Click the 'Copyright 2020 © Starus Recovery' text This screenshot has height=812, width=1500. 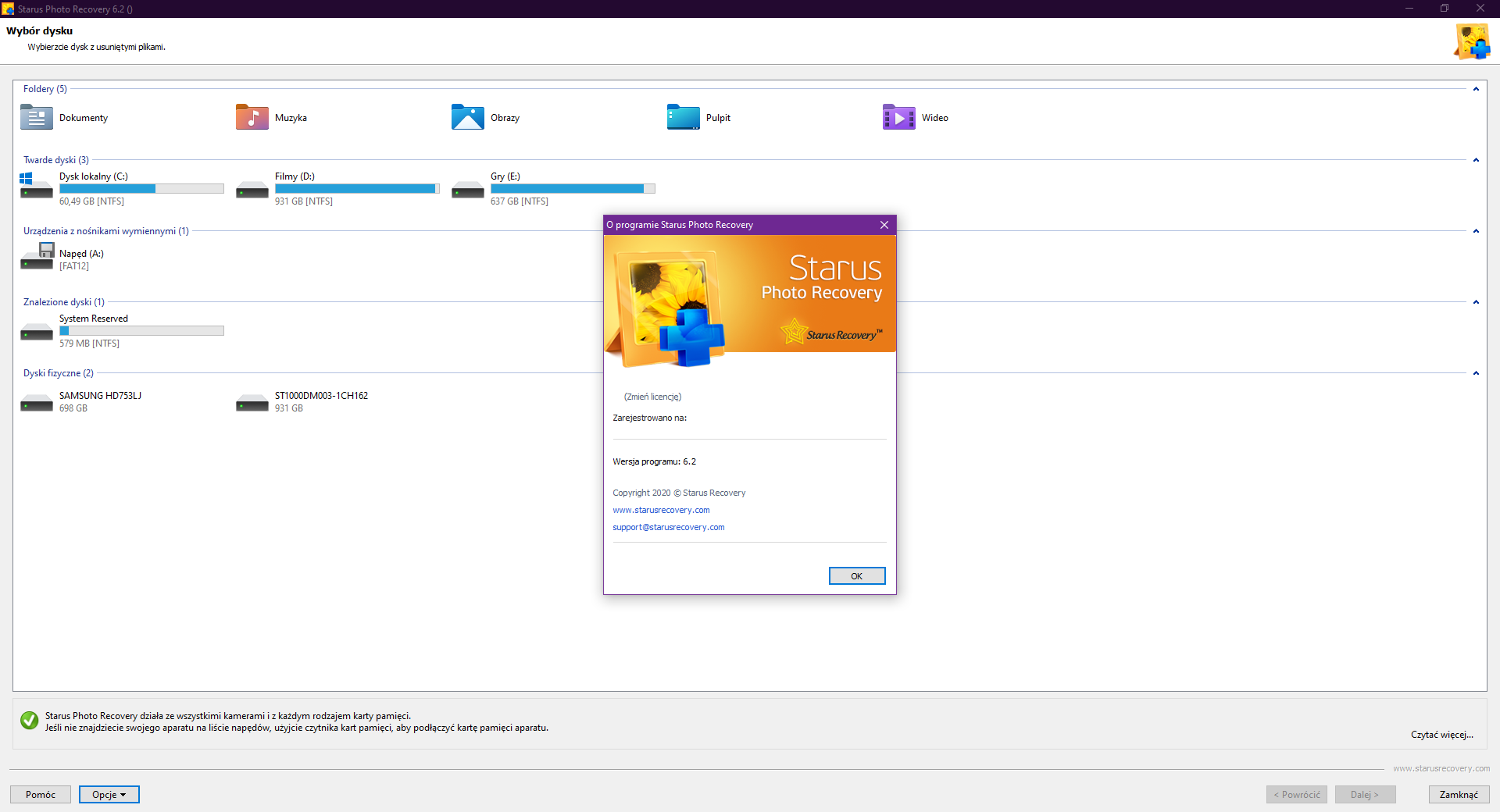click(679, 493)
